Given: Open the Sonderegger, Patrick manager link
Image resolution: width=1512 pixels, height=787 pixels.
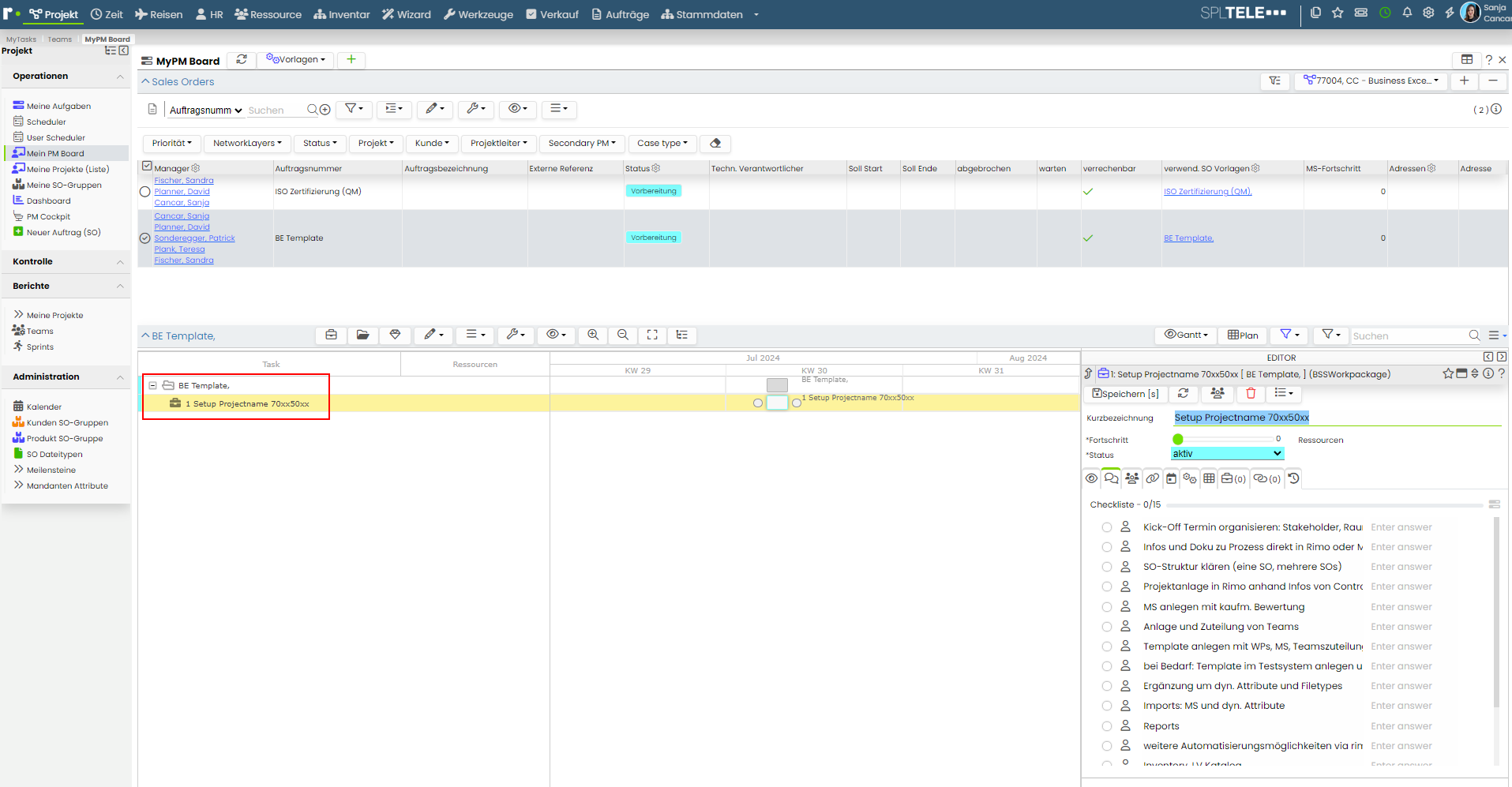Looking at the screenshot, I should coord(194,238).
